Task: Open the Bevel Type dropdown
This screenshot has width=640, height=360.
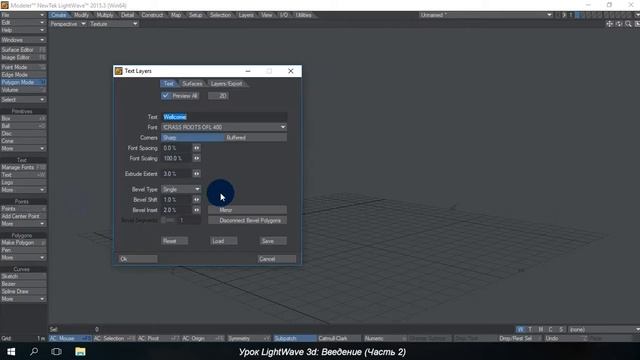Action: [x=181, y=189]
